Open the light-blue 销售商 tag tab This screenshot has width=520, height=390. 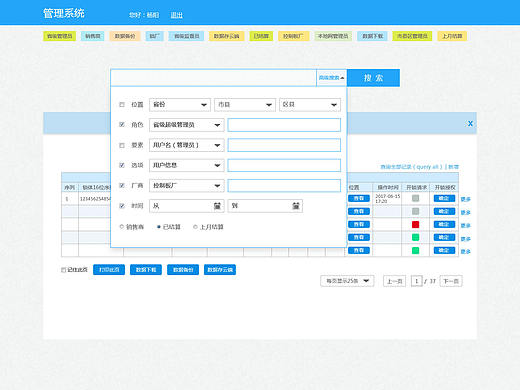click(93, 36)
